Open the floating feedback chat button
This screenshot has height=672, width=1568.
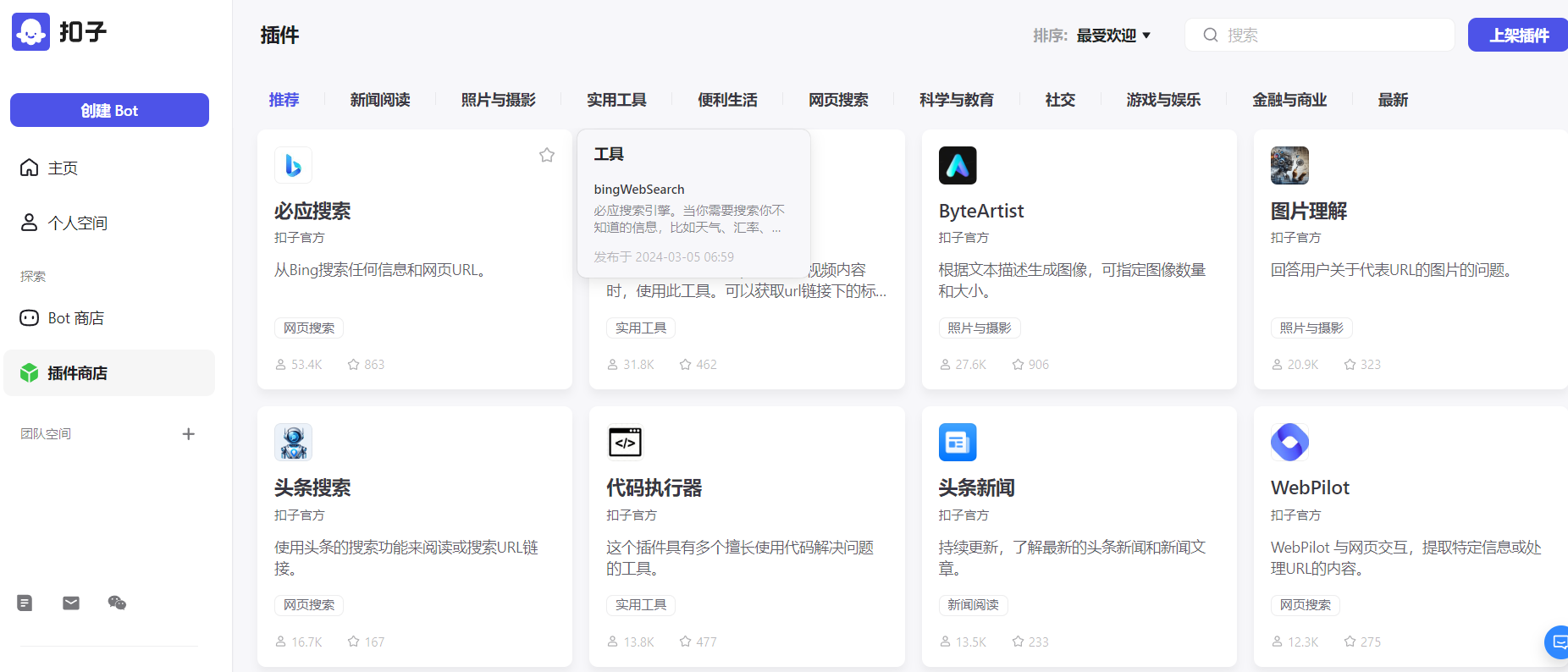click(1558, 642)
